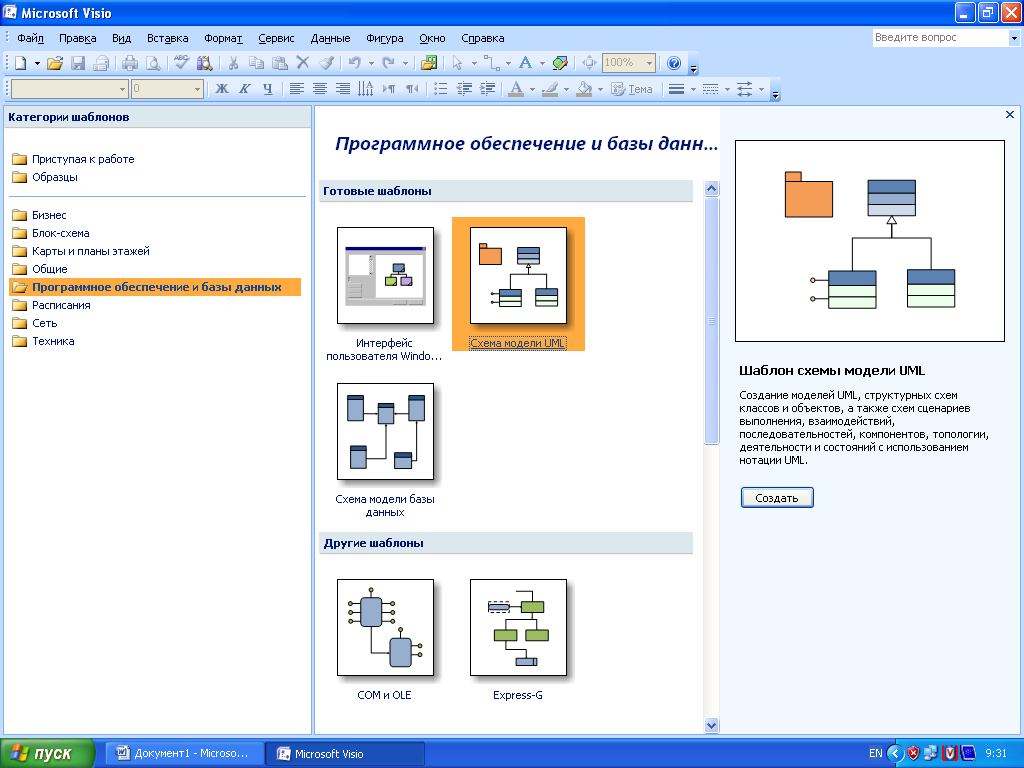Screen dimensions: 1024x768
Task: Toggle italic К formatting
Action: tap(245, 89)
